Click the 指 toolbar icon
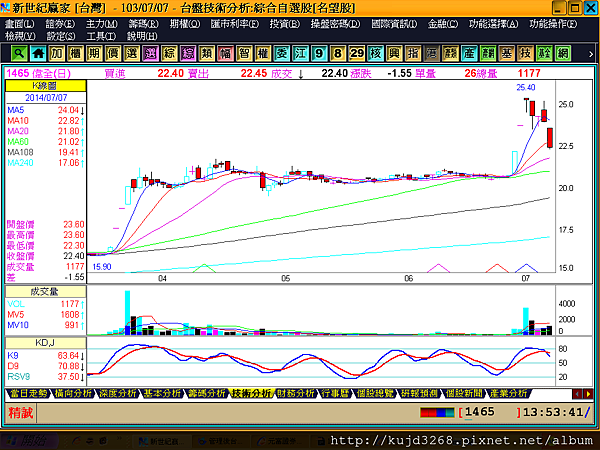 (413, 53)
